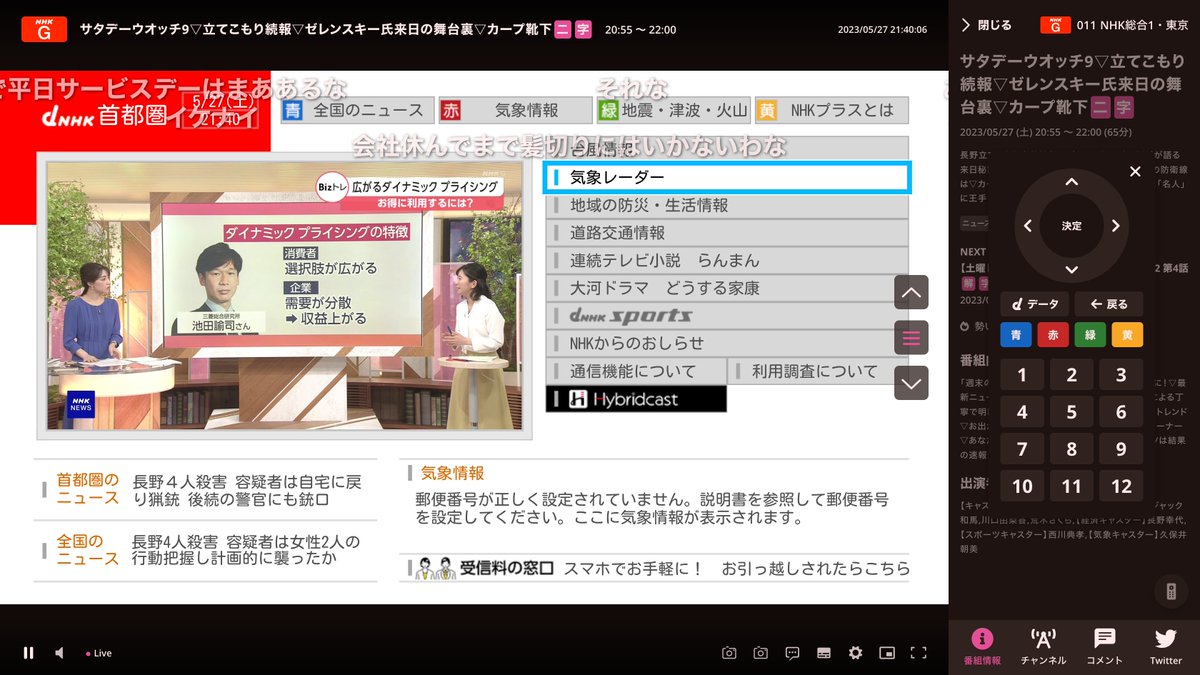Pause the live stream
Viewport: 1200px width, 675px height.
click(28, 652)
